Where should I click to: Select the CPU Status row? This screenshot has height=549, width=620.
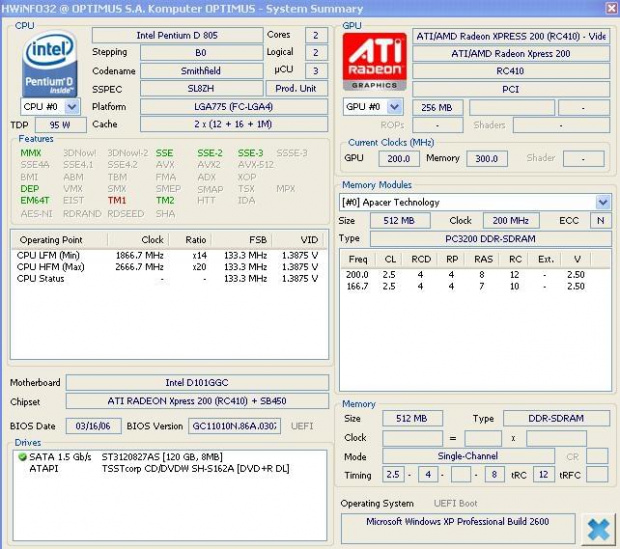(x=168, y=278)
